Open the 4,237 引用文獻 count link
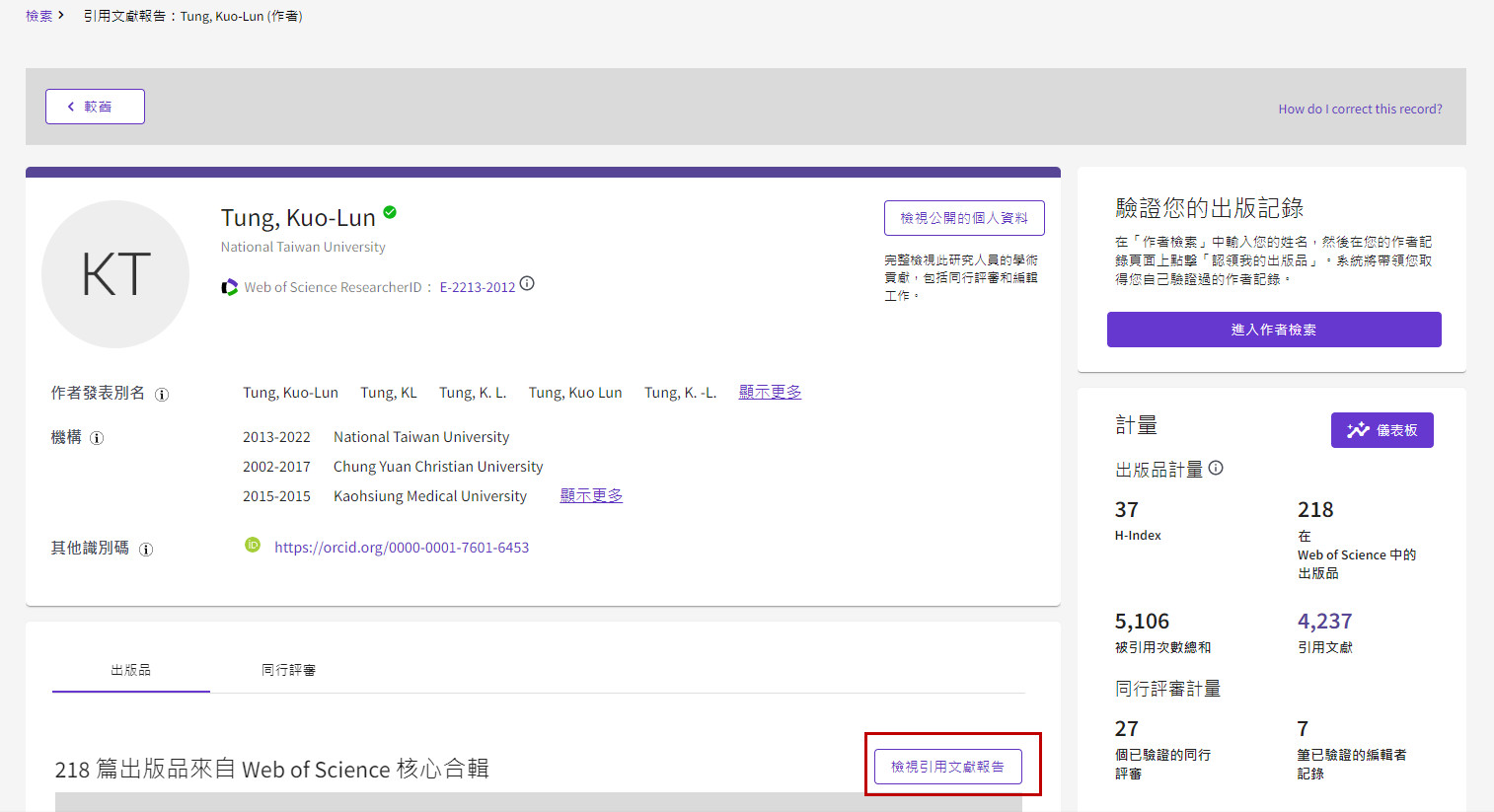This screenshot has height=812, width=1494. click(1324, 622)
